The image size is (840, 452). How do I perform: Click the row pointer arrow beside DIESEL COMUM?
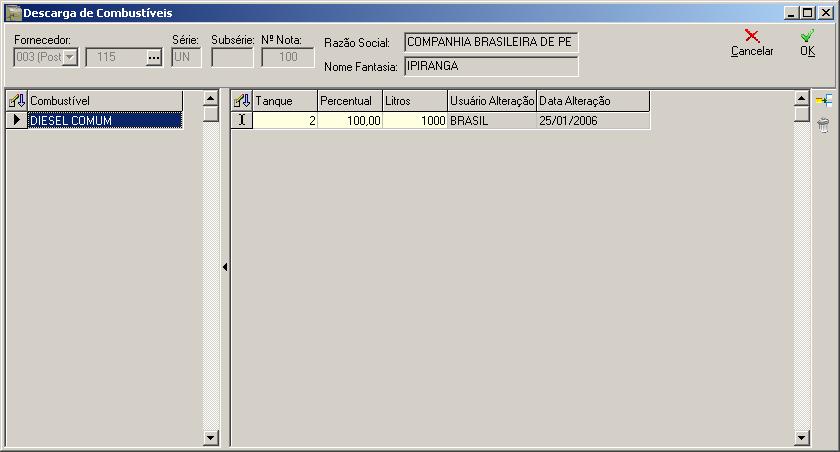pyautogui.click(x=17, y=120)
